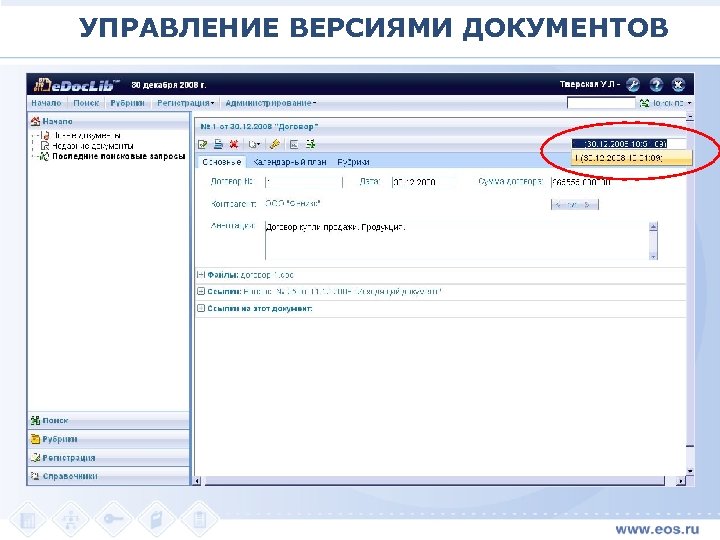Open the document version dropdown field
Screen dimensions: 720x540
629,144
